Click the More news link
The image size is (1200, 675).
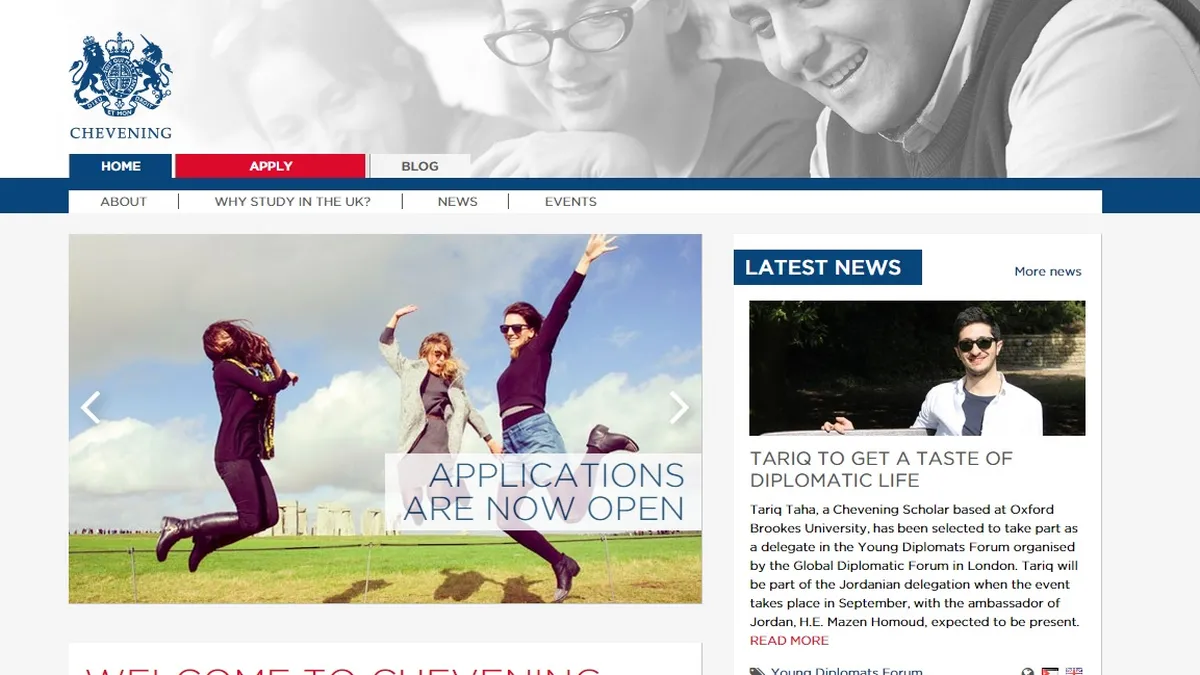click(x=1047, y=271)
